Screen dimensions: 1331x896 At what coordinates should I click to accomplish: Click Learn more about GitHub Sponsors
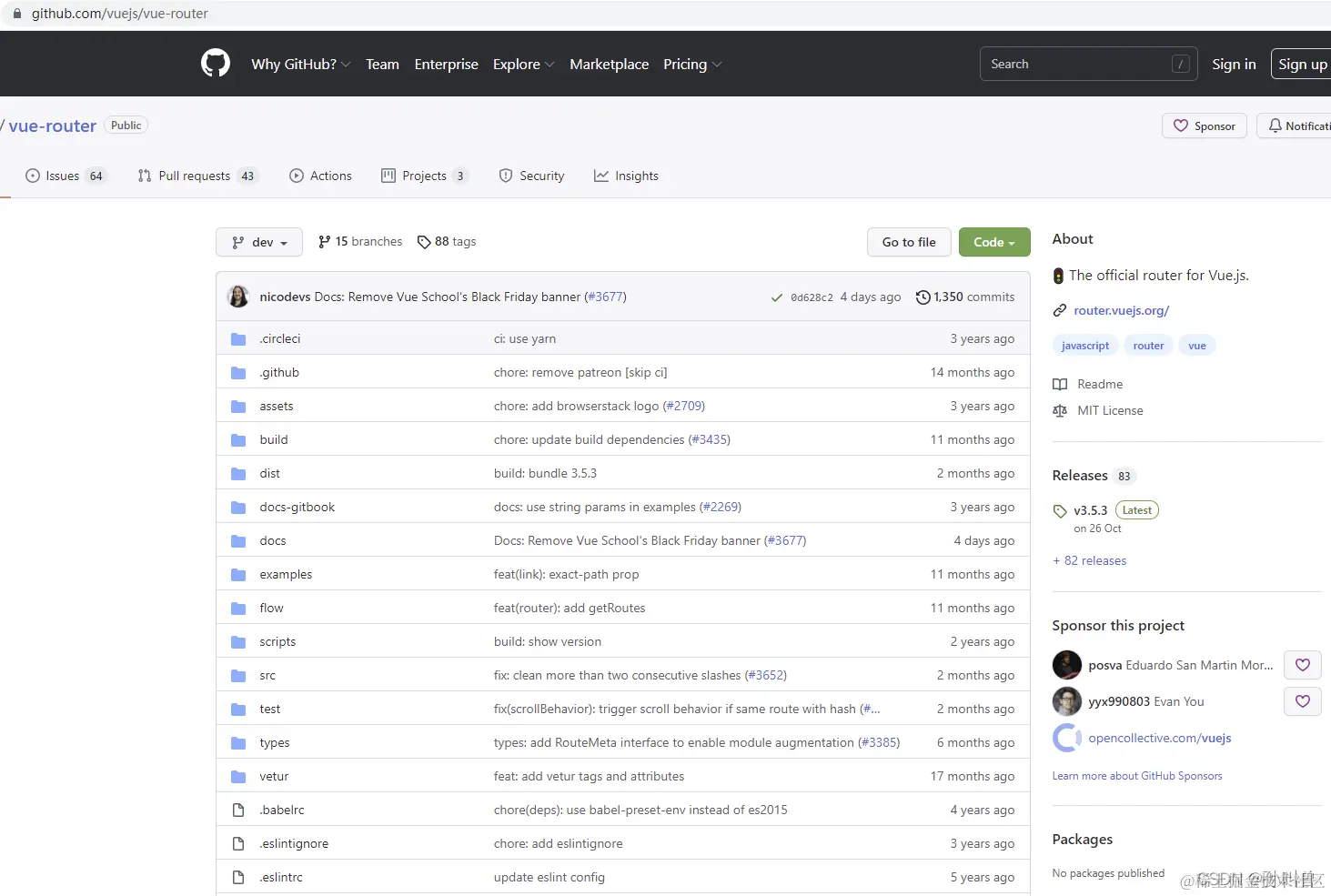1137,776
